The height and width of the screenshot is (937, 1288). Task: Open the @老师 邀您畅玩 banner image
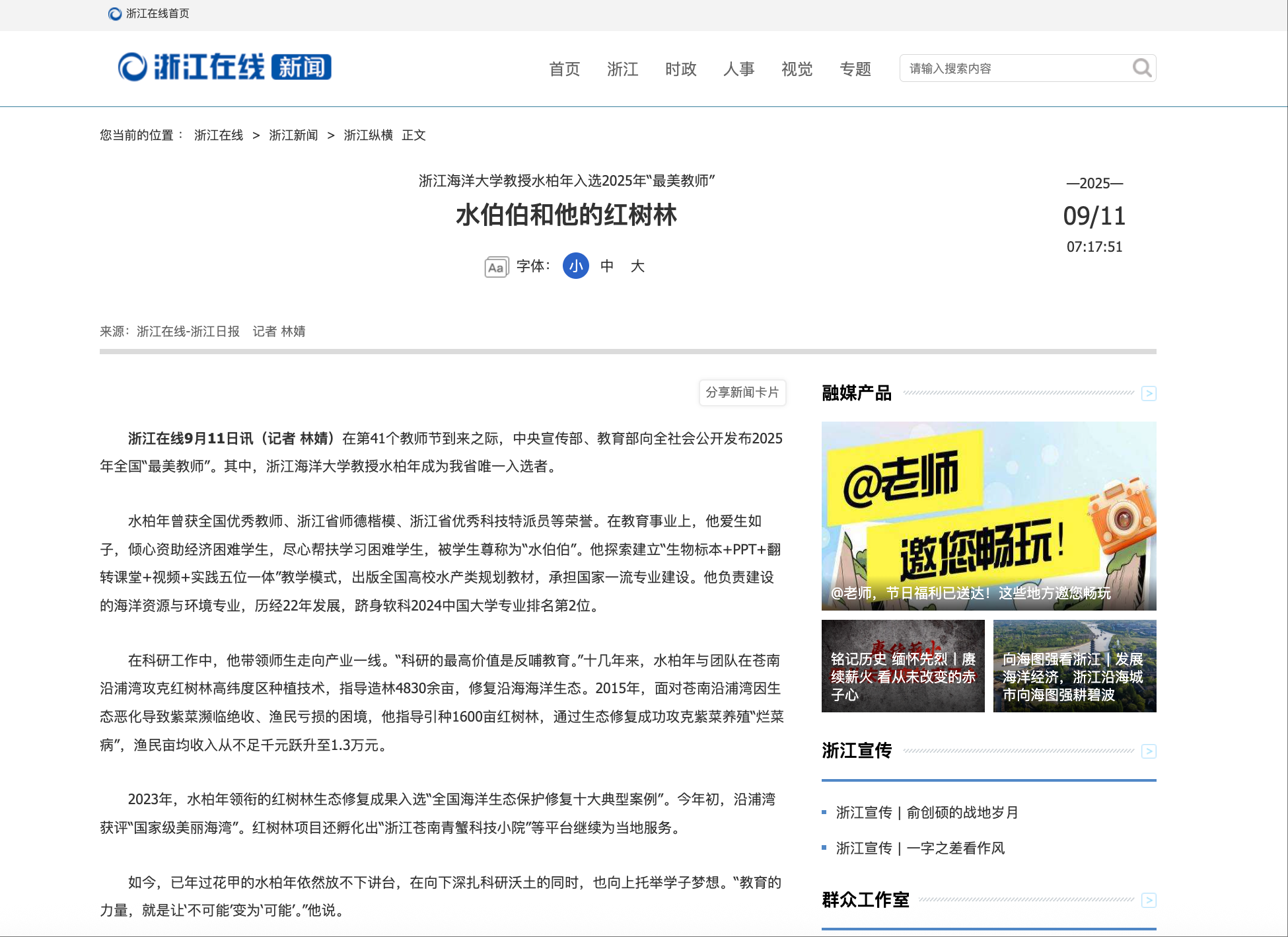click(989, 516)
